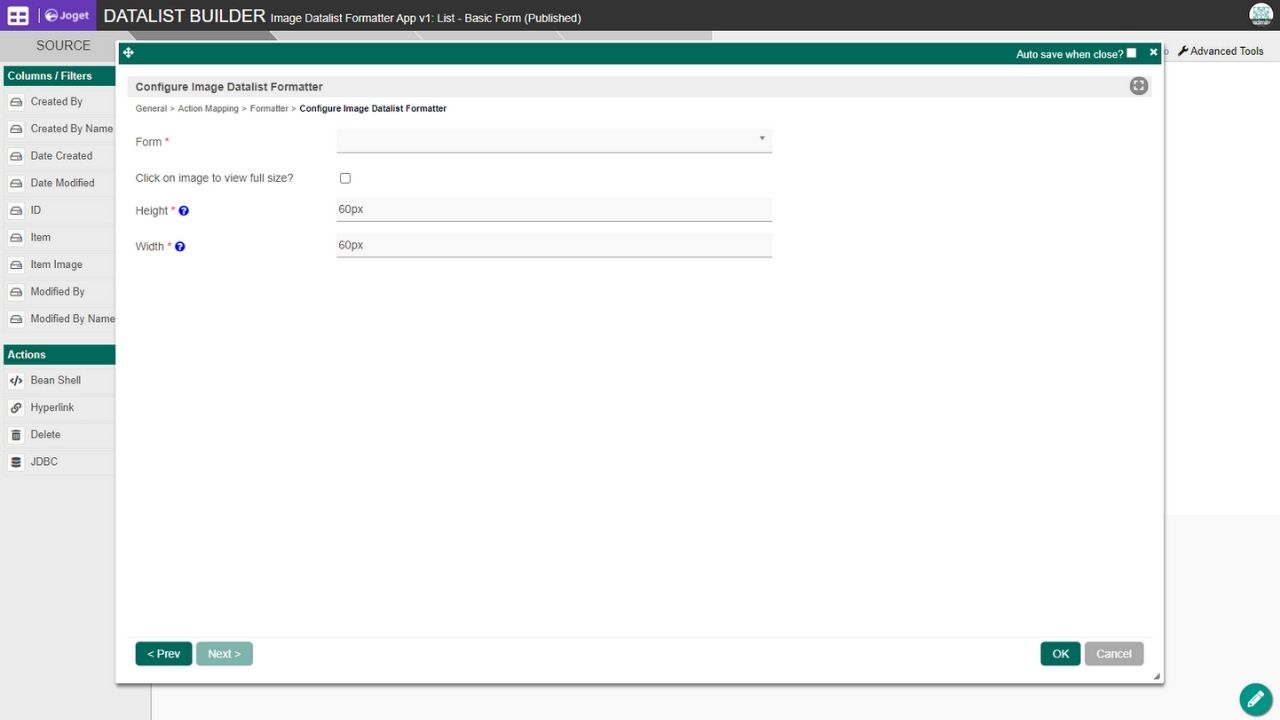1280x720 pixels.
Task: Click the move dialog crosshair icon
Action: click(x=128, y=53)
